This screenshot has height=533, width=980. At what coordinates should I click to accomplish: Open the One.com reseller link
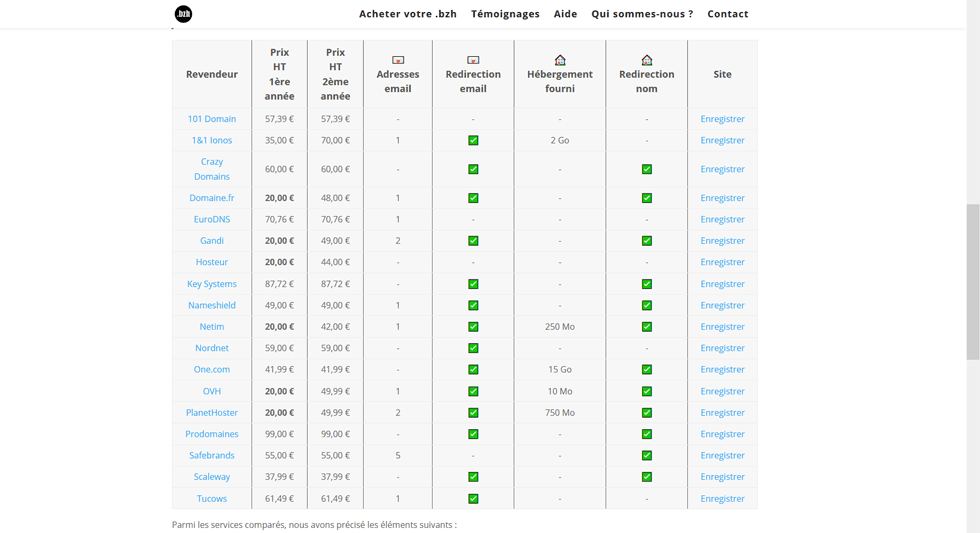(x=212, y=369)
